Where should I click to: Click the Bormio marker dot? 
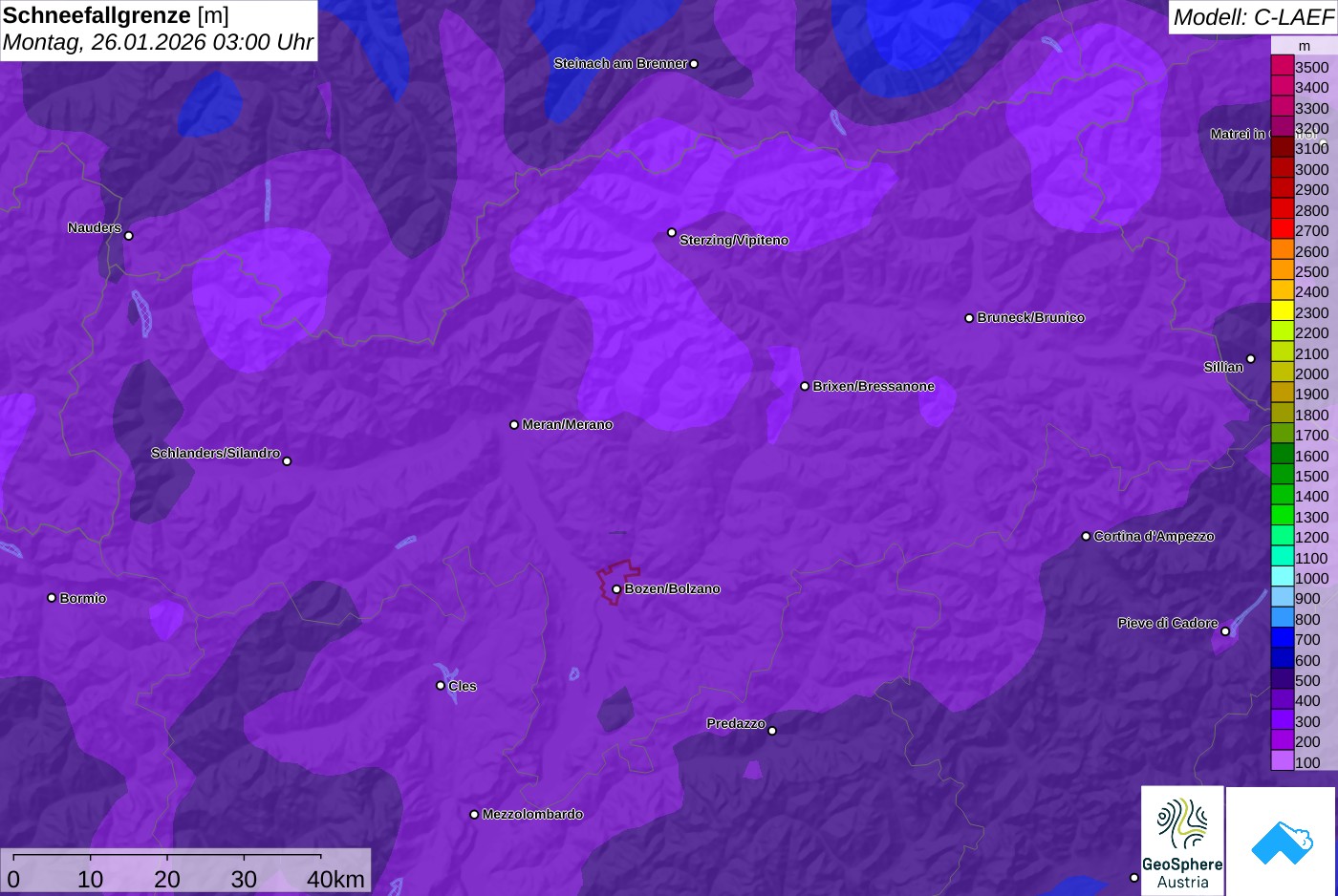tap(52, 598)
